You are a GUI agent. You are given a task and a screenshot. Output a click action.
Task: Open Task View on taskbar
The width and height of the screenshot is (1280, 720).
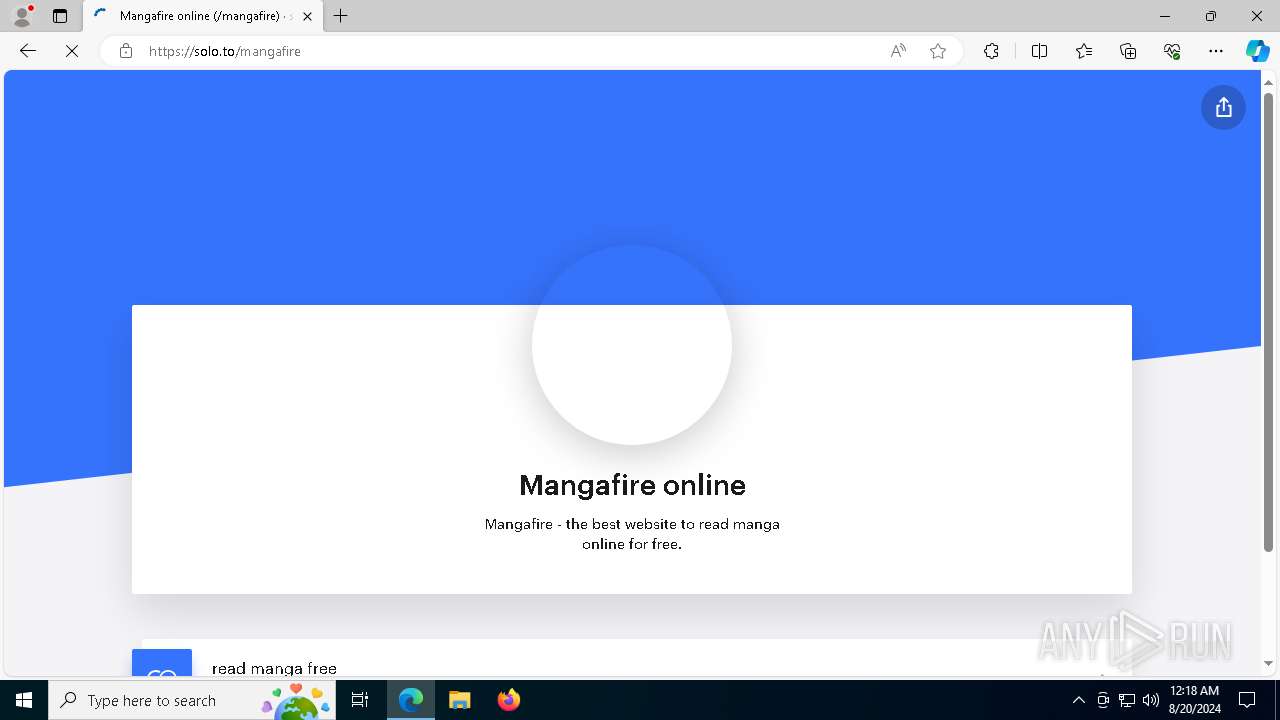pyautogui.click(x=360, y=700)
